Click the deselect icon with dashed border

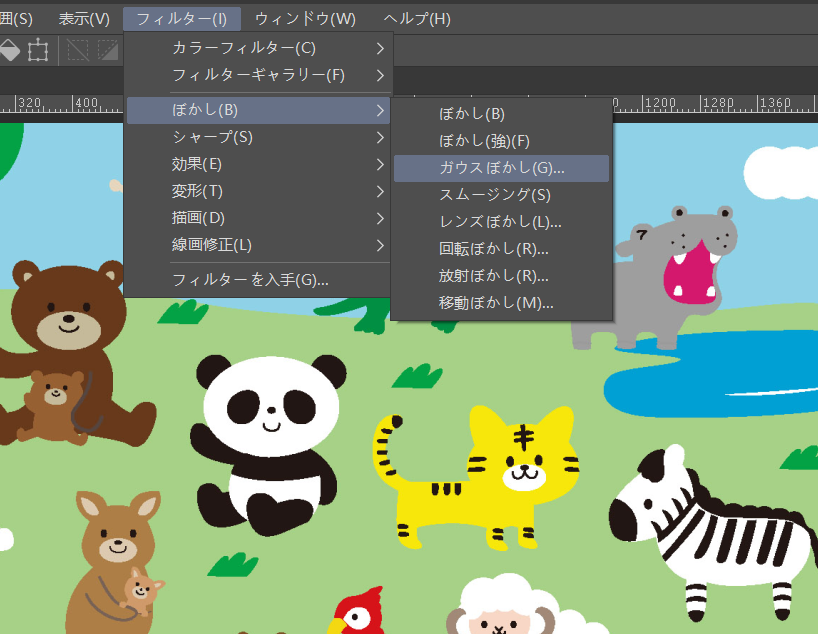click(x=78, y=49)
